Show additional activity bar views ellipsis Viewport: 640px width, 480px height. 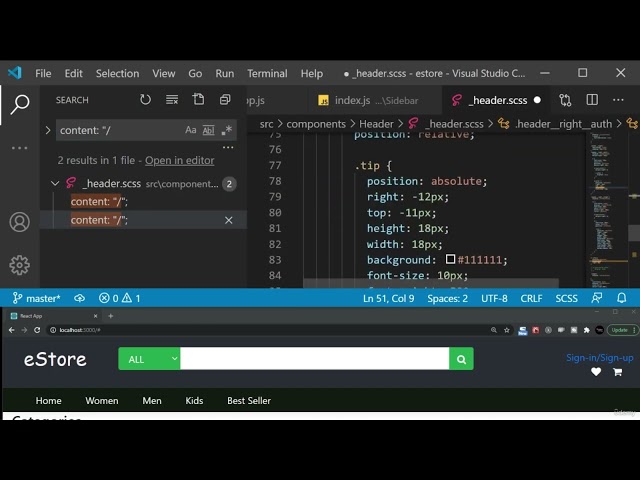(20, 148)
